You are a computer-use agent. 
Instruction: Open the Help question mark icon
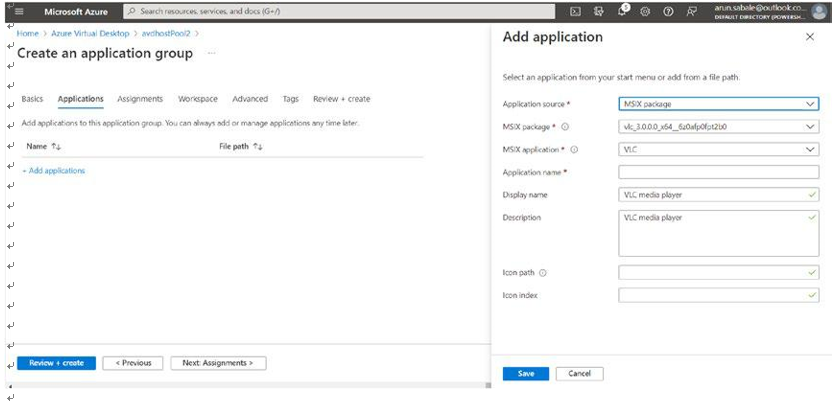[x=668, y=12]
